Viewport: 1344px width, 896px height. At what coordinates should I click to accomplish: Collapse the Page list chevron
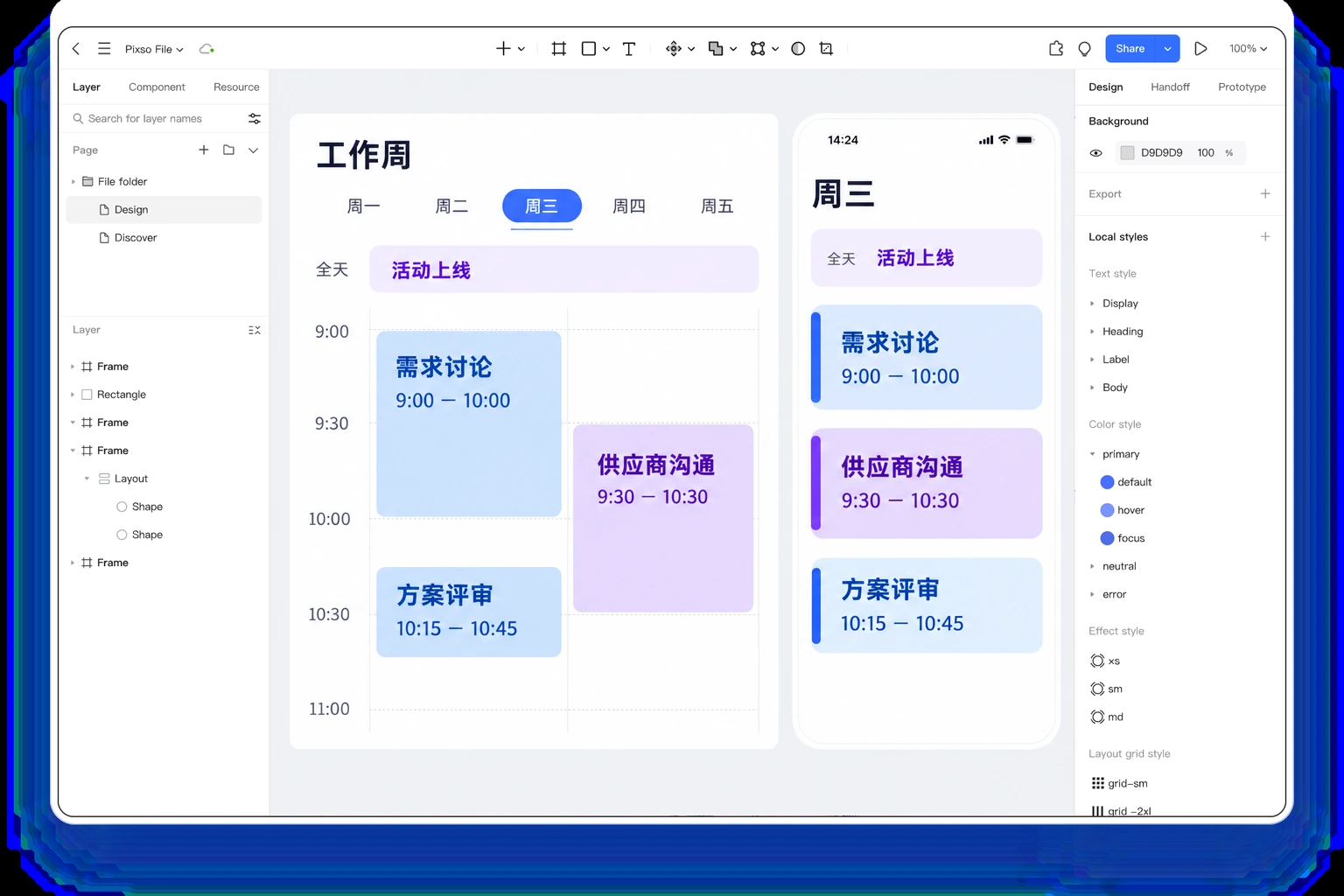coord(254,150)
